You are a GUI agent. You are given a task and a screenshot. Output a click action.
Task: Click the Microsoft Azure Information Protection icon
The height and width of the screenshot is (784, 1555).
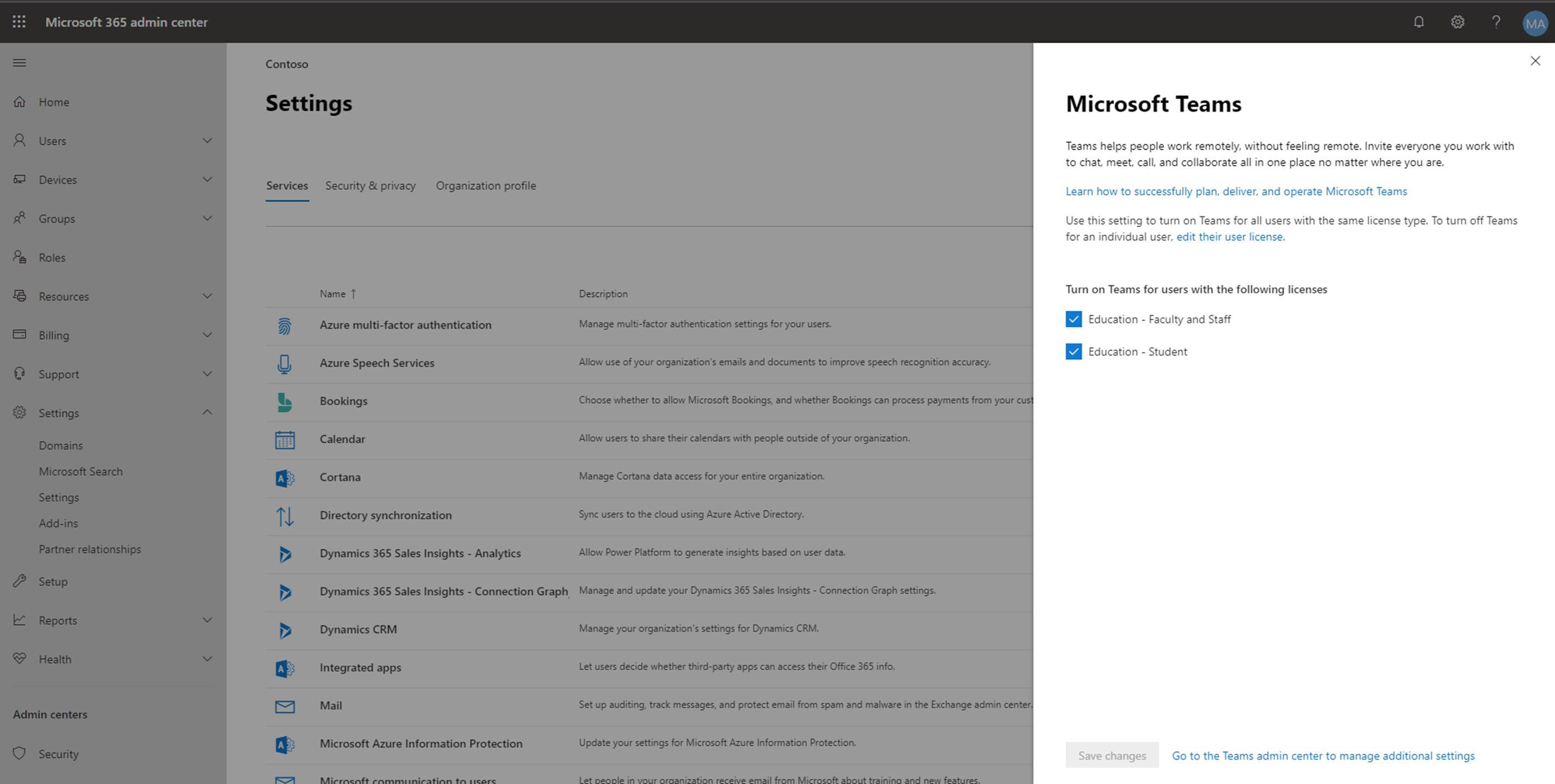tap(285, 743)
